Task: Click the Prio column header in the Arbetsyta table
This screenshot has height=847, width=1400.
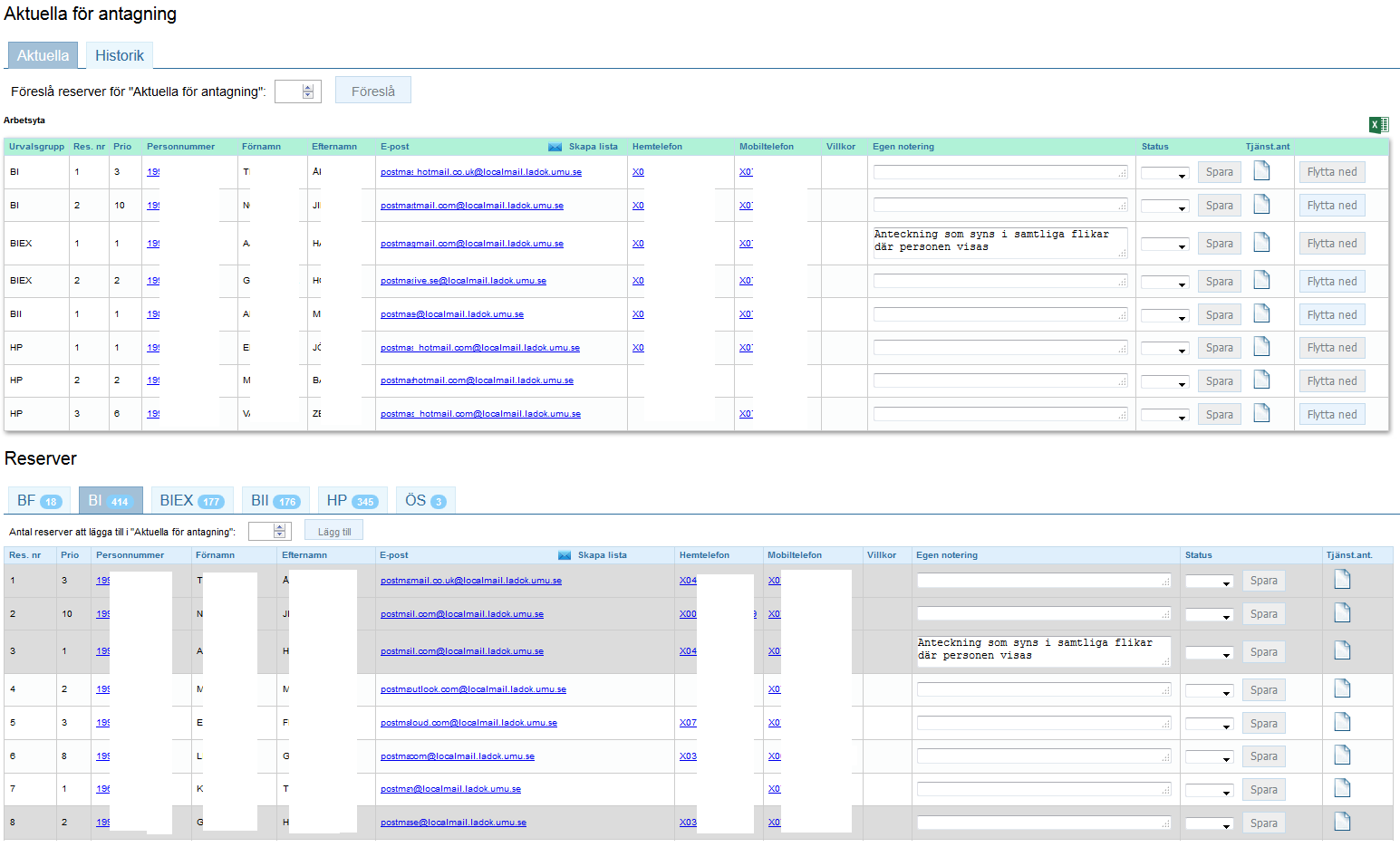Action: (122, 147)
